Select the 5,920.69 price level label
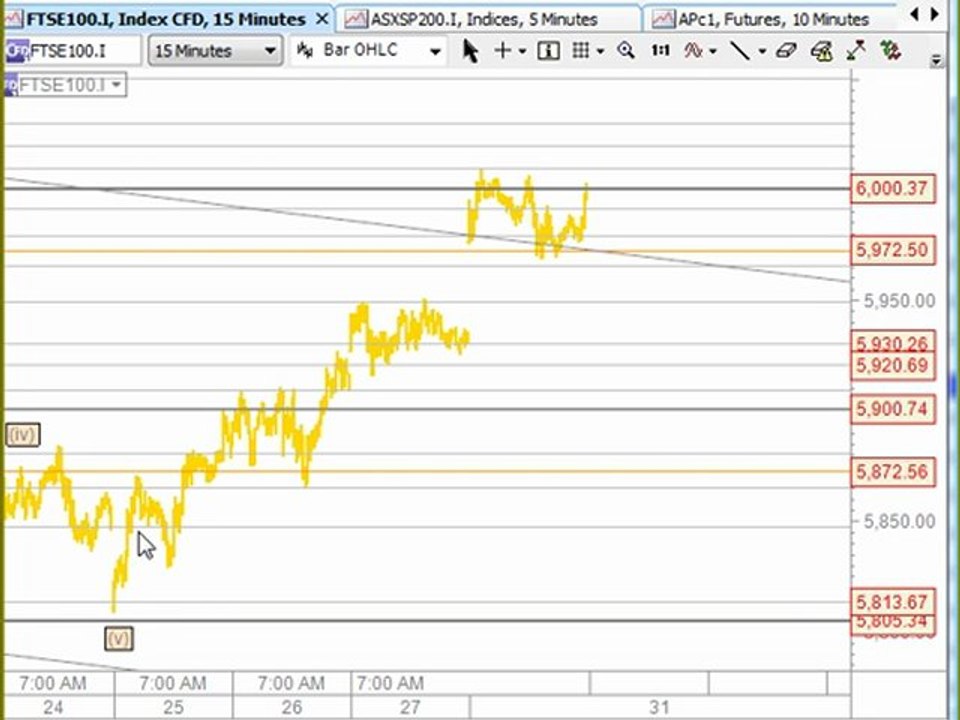960x720 pixels. coord(893,366)
